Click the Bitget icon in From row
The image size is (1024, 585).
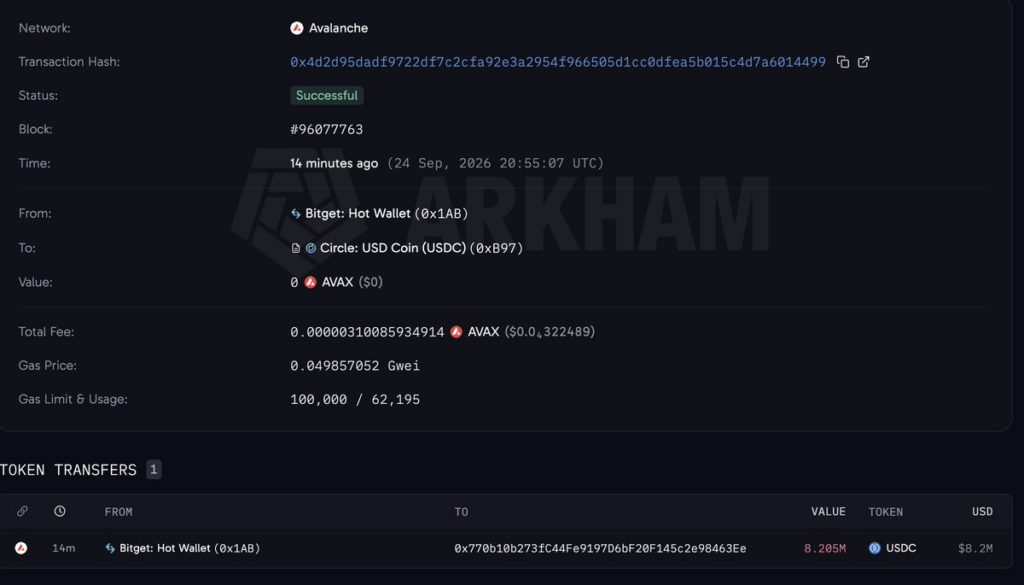point(296,213)
